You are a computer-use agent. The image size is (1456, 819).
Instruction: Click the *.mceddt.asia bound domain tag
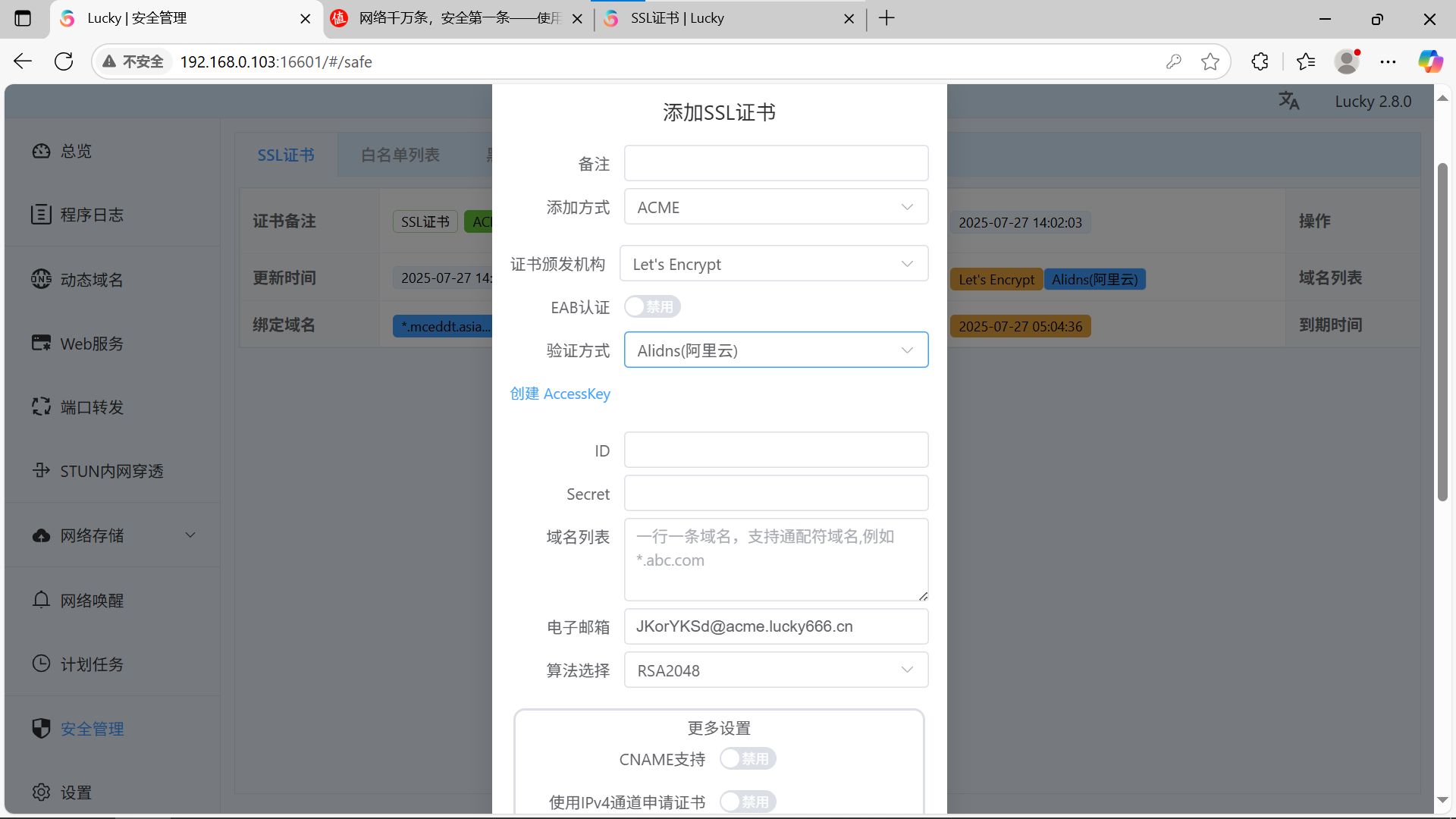point(443,326)
